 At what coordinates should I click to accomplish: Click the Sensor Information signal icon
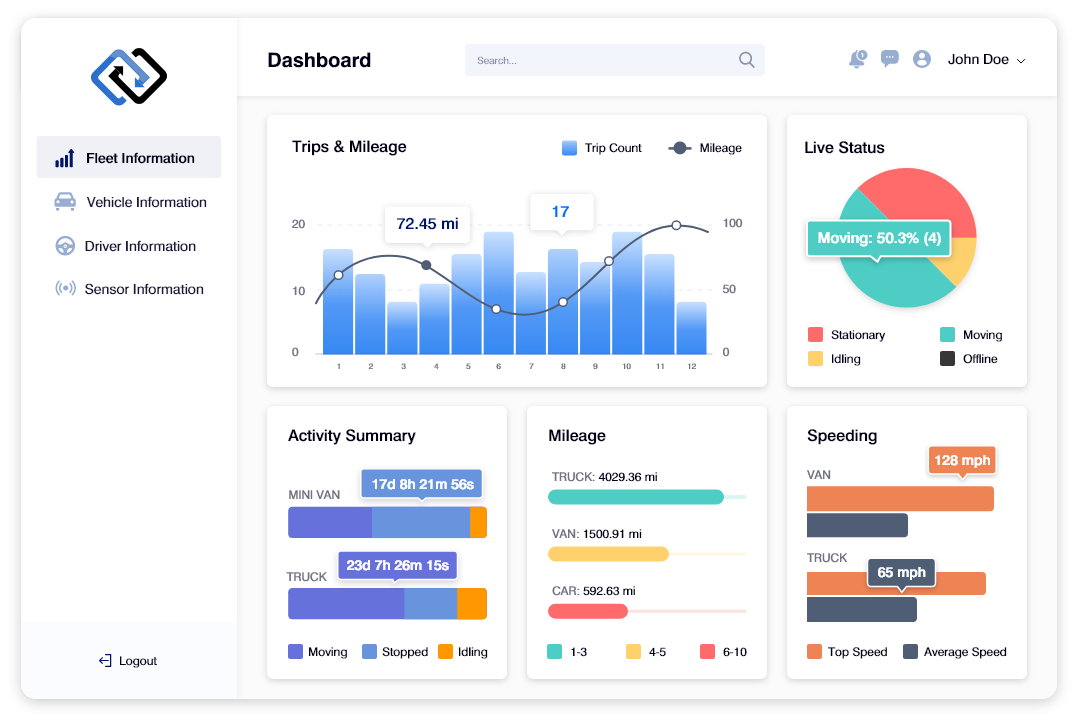(65, 289)
